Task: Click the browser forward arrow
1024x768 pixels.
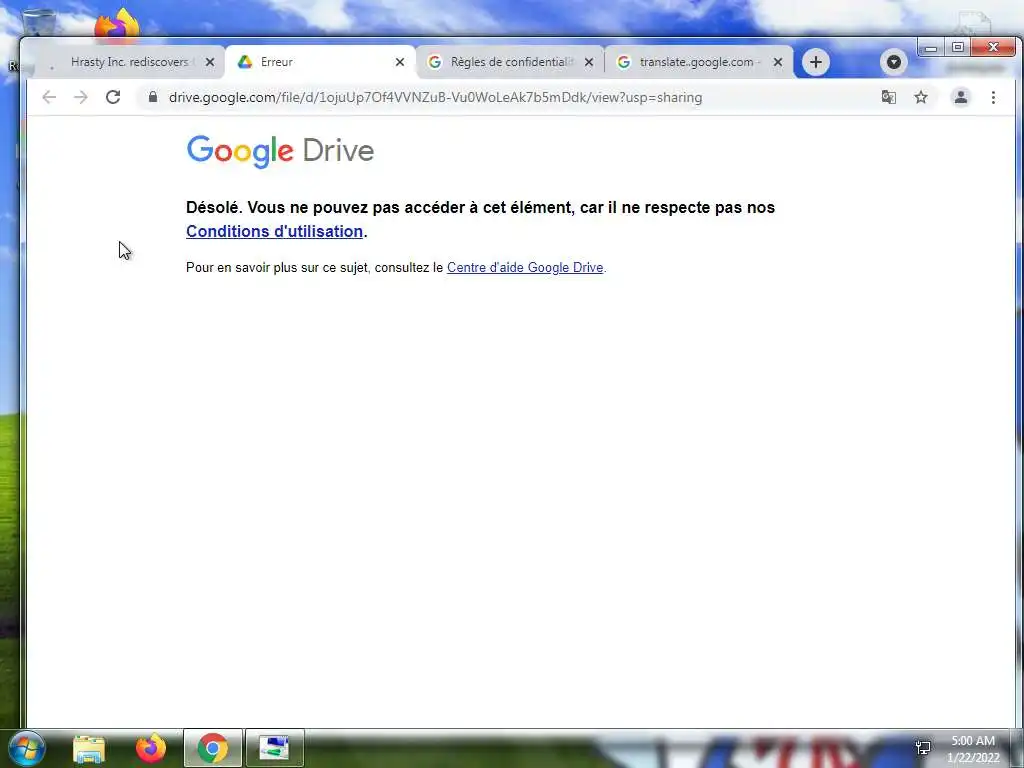Action: [80, 97]
